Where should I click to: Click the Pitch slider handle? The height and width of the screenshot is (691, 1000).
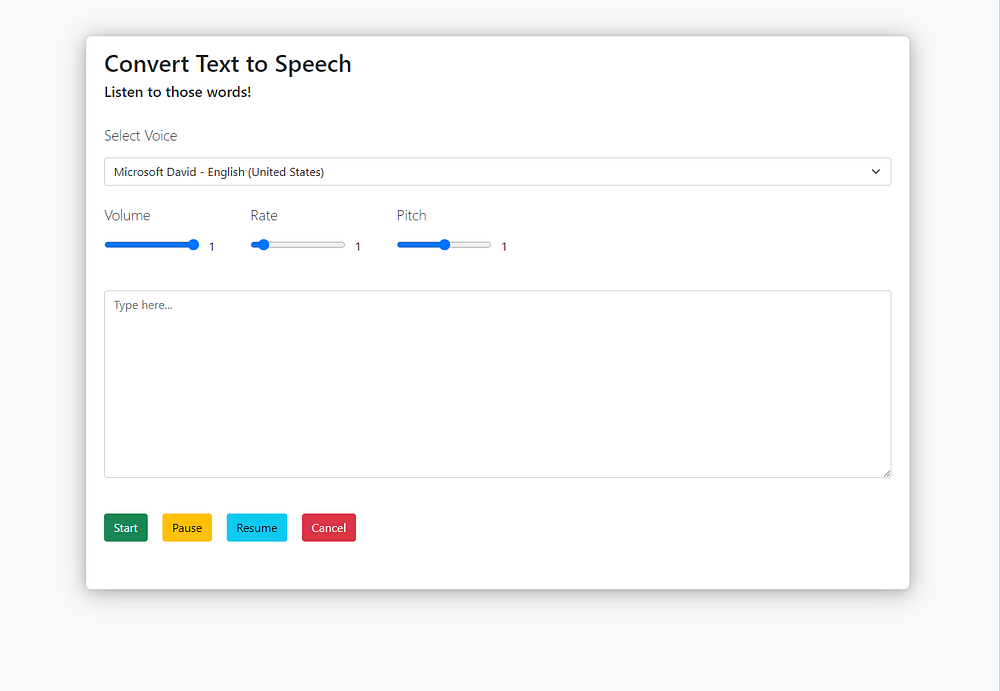click(x=445, y=245)
